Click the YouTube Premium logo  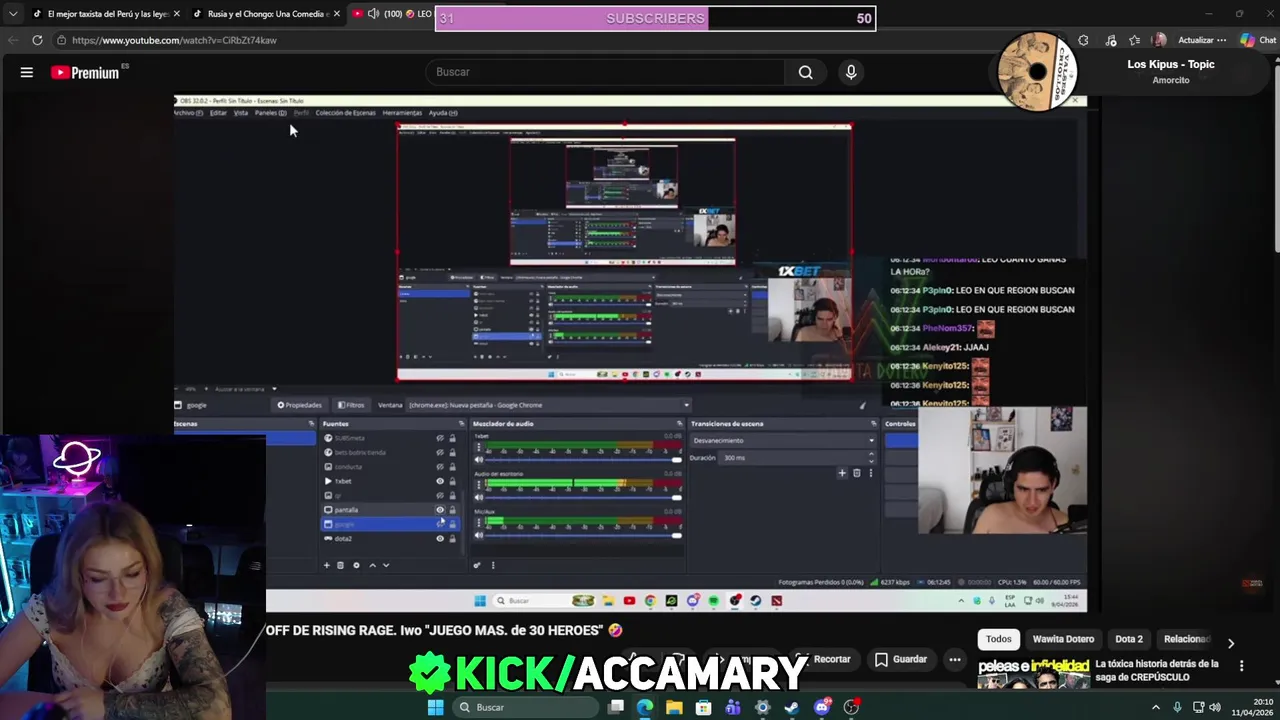click(85, 72)
